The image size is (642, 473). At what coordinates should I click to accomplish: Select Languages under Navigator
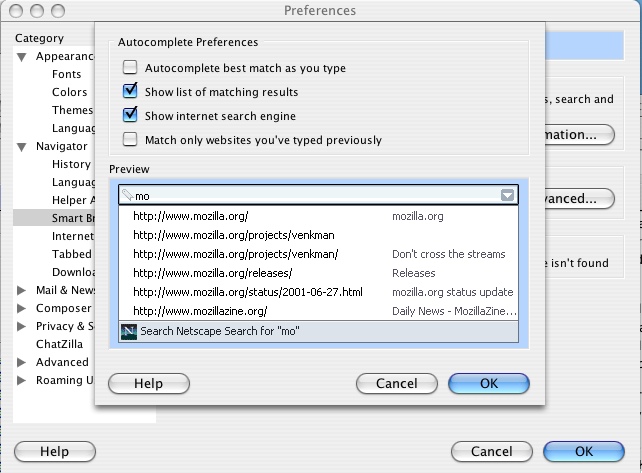click(x=73, y=182)
